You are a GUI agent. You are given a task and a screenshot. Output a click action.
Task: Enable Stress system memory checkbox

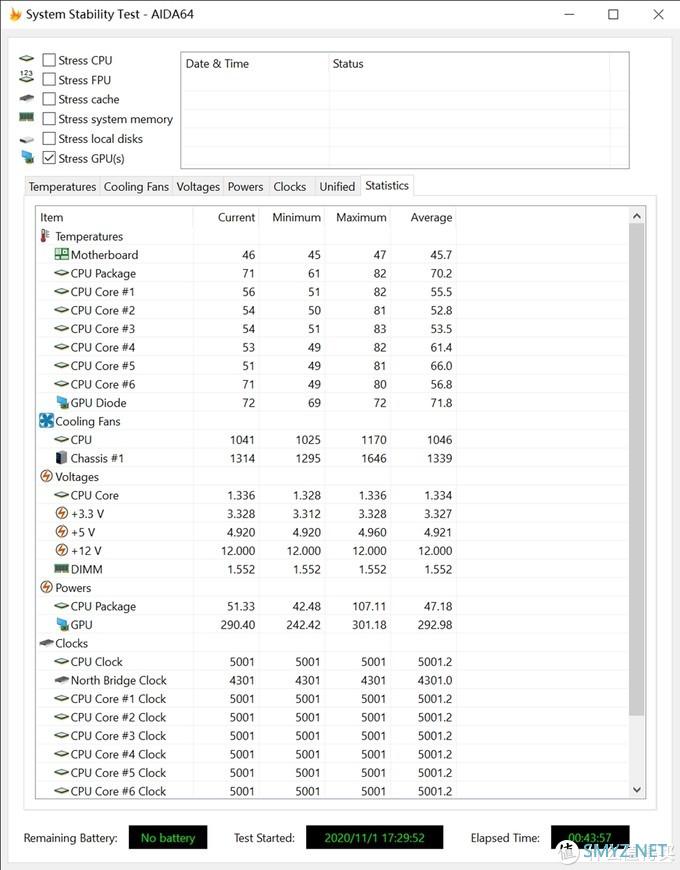click(49, 119)
